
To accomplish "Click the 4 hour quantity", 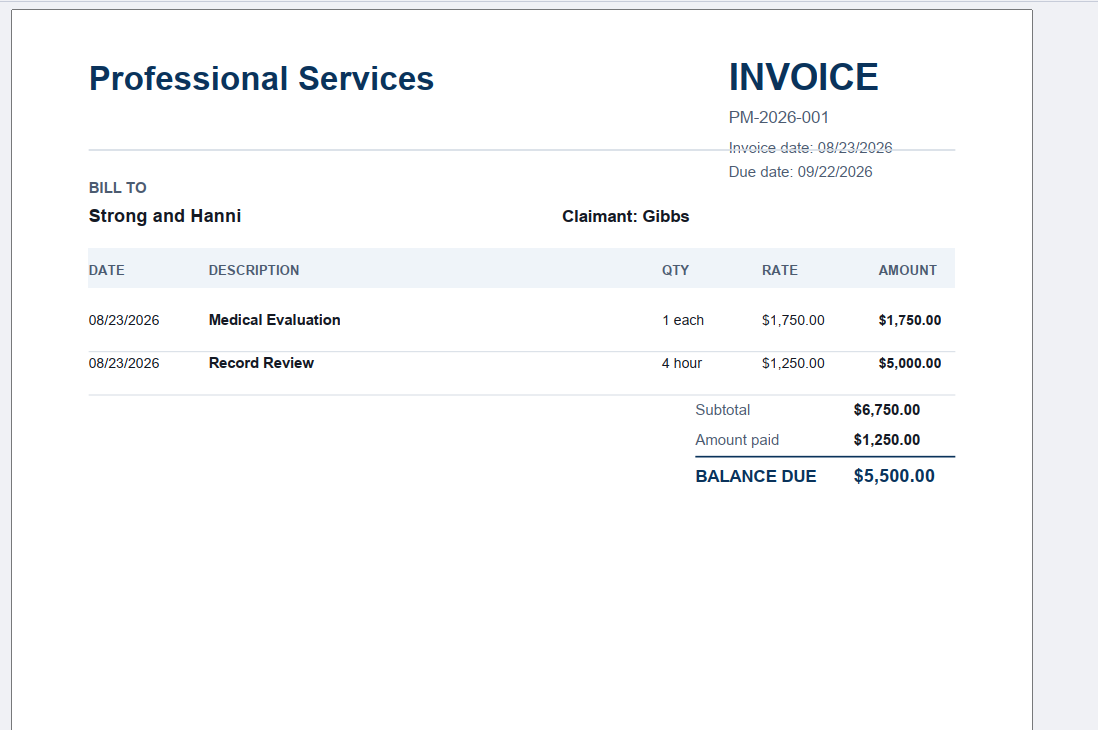I will click(x=681, y=364).
